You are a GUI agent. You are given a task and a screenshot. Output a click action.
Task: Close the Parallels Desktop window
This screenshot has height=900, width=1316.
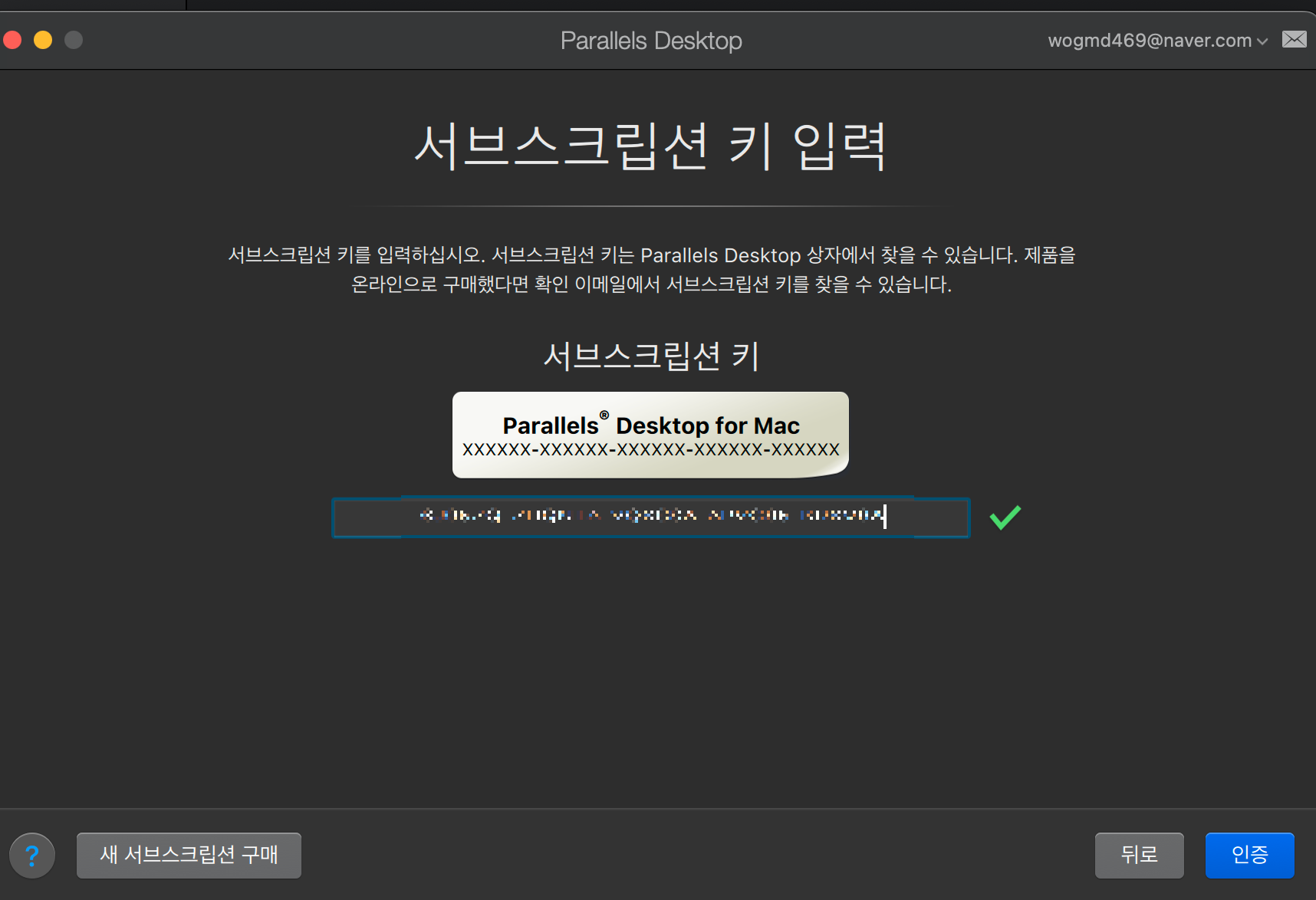12,40
